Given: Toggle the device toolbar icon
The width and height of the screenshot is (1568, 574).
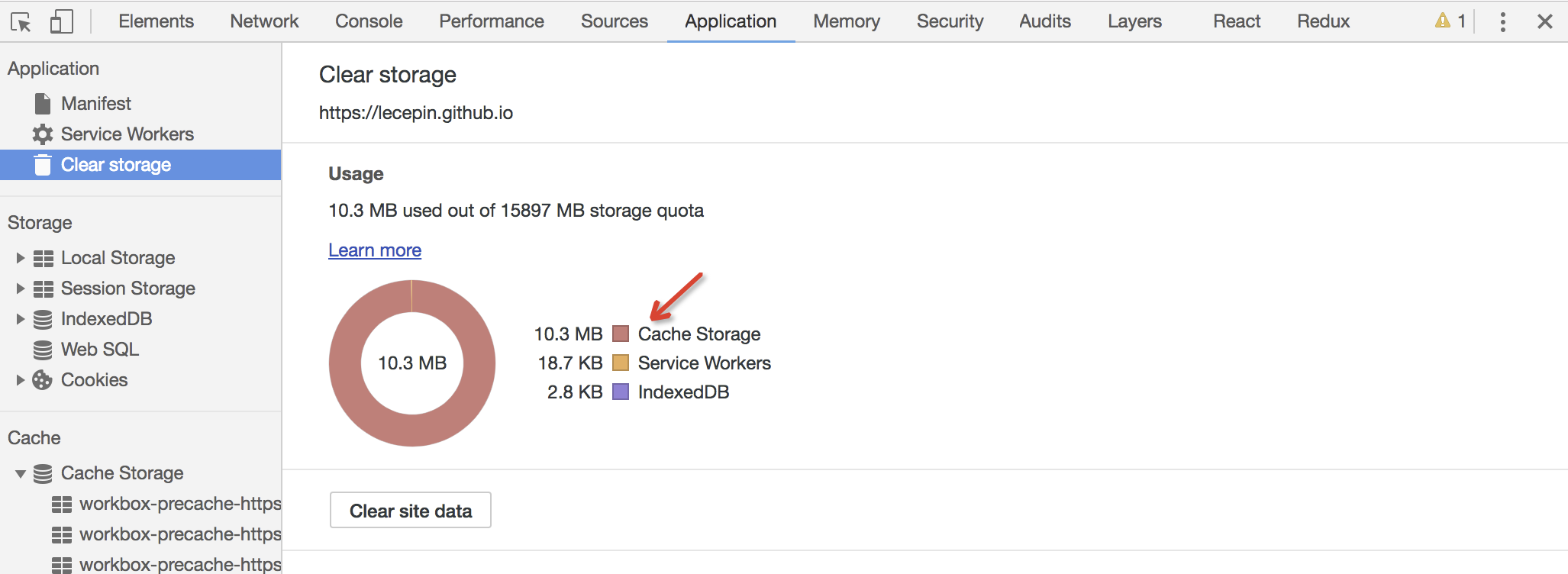Looking at the screenshot, I should pos(61,21).
